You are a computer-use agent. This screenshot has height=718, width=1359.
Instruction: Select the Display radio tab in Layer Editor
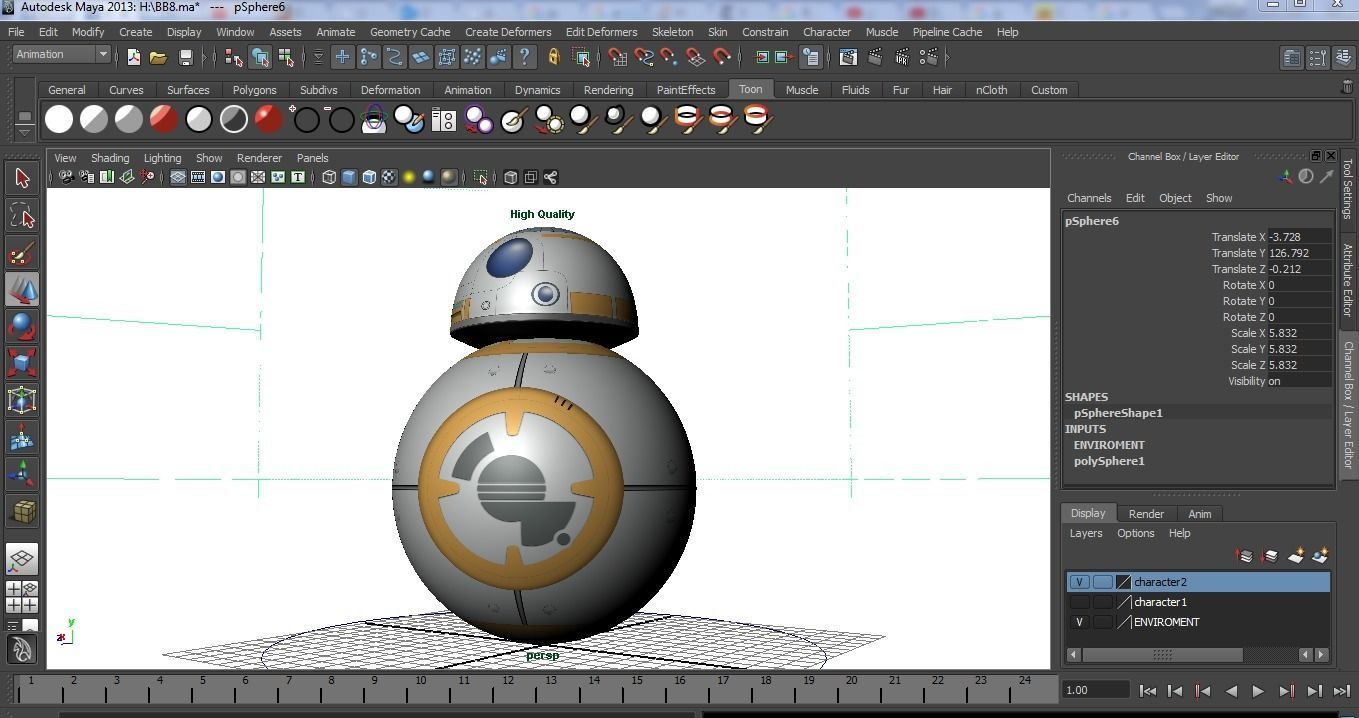tap(1088, 513)
